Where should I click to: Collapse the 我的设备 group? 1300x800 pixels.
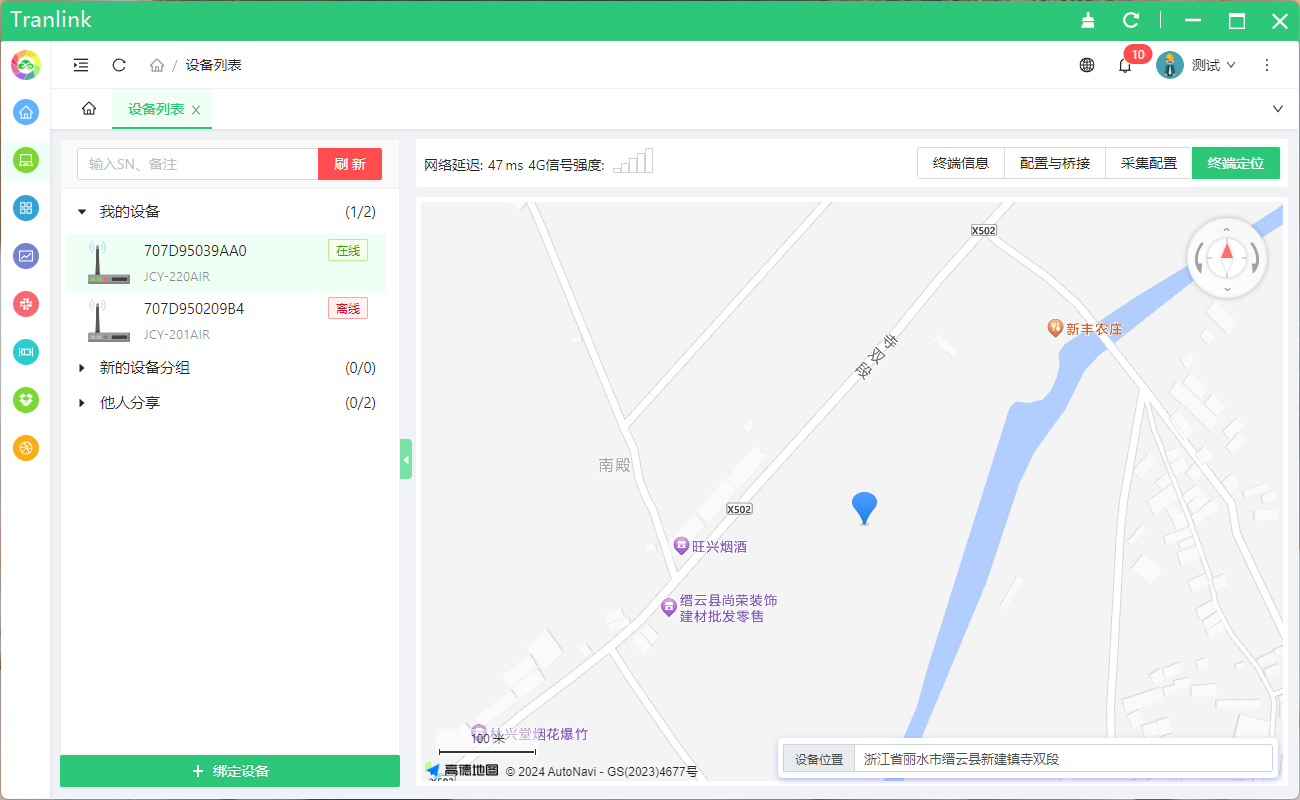[82, 212]
